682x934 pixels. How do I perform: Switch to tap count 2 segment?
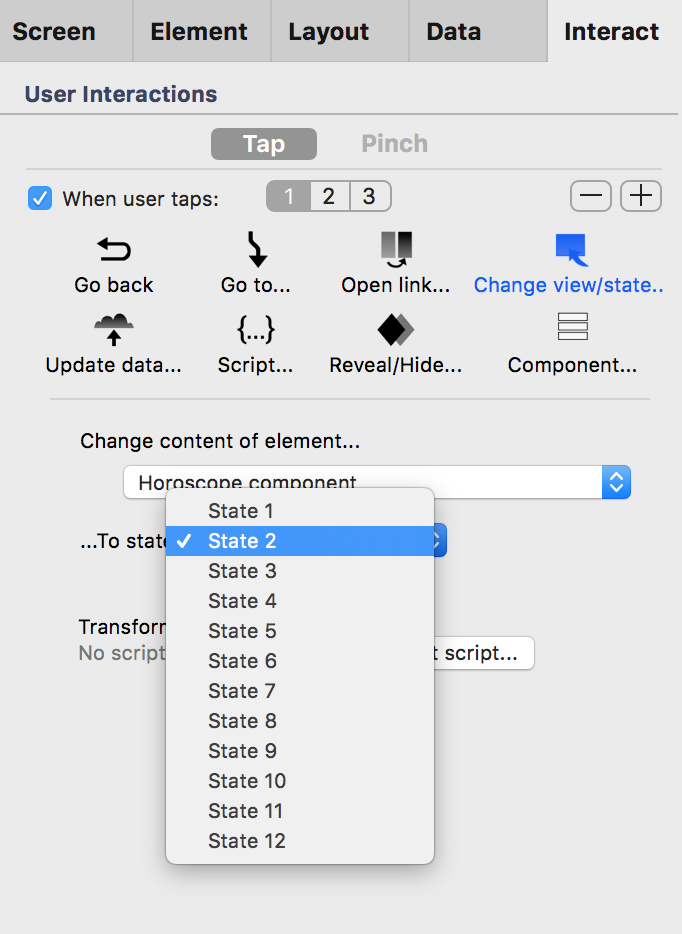coord(329,196)
